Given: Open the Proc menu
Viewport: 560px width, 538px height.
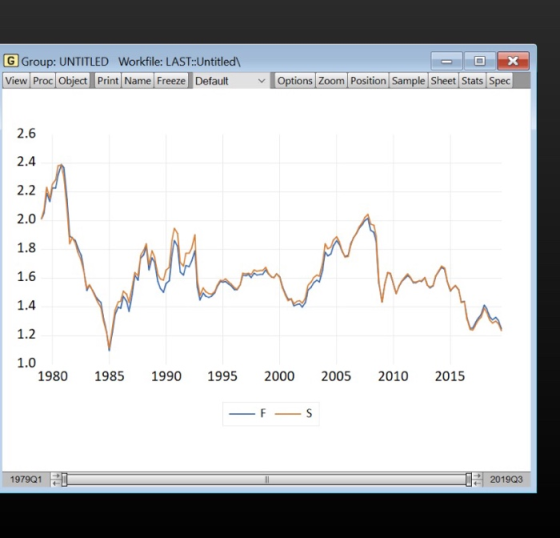Looking at the screenshot, I should [43, 81].
